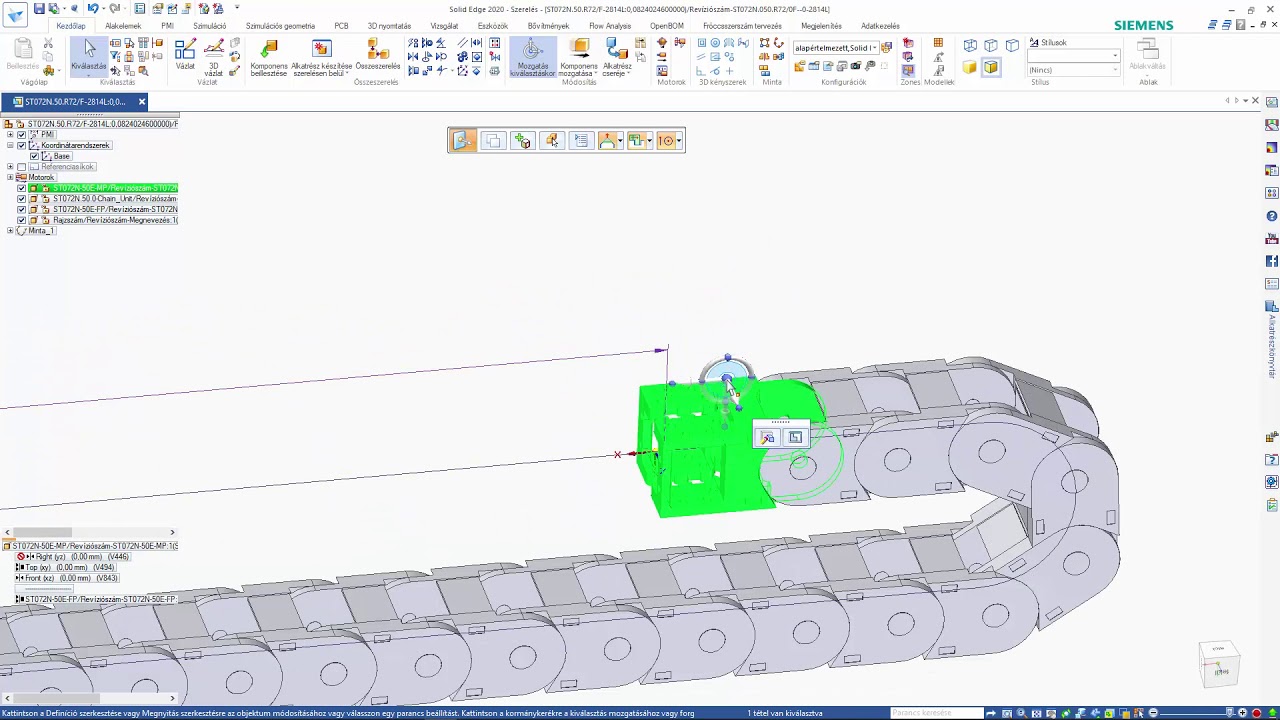Toggle Rajzszám/Revíziószám-Megnevezés checkbox
The image size is (1280, 720).
pos(21,220)
